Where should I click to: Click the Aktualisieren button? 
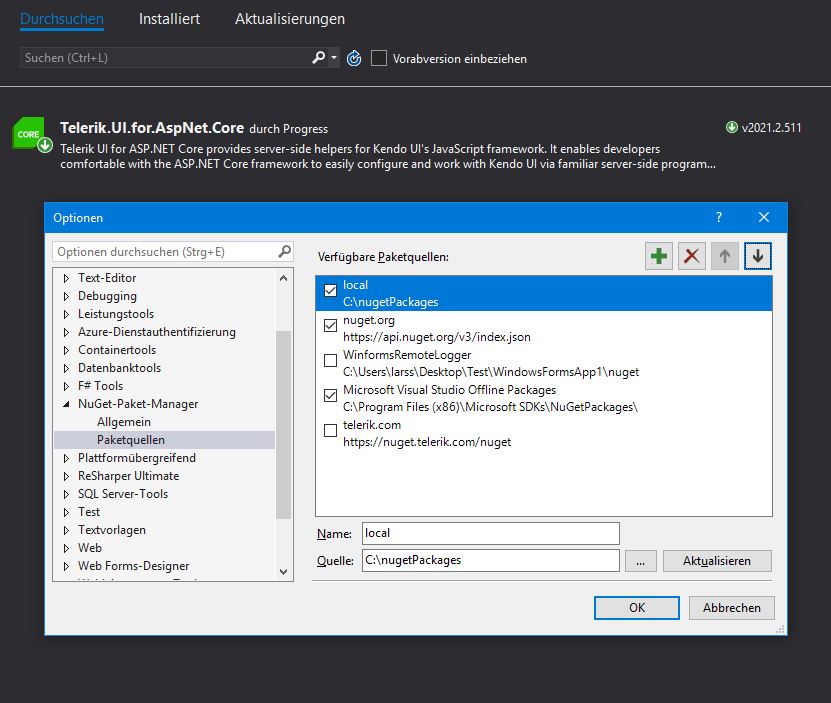pyautogui.click(x=717, y=561)
